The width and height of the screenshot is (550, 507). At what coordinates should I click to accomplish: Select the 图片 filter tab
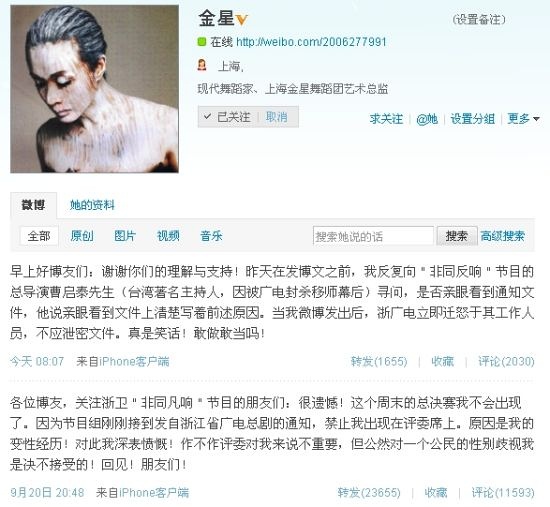(125, 236)
